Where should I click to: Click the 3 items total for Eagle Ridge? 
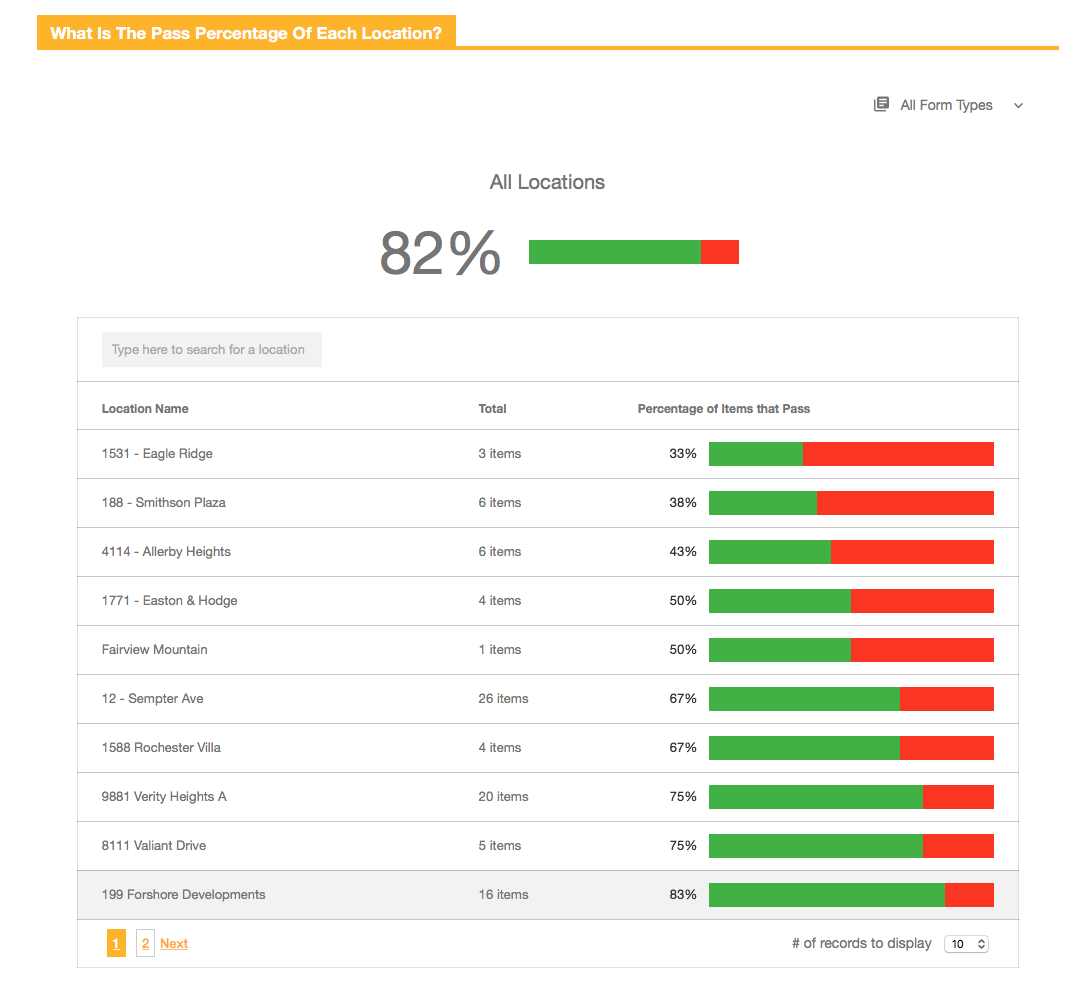(x=500, y=454)
